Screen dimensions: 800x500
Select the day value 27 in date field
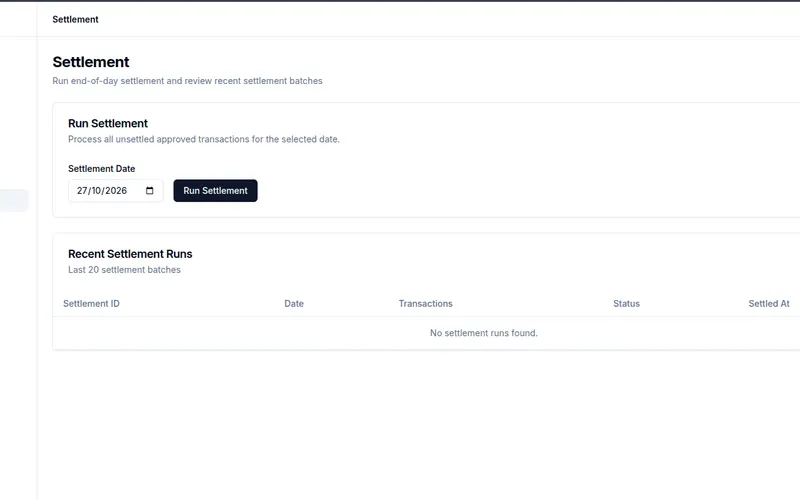(x=82, y=191)
